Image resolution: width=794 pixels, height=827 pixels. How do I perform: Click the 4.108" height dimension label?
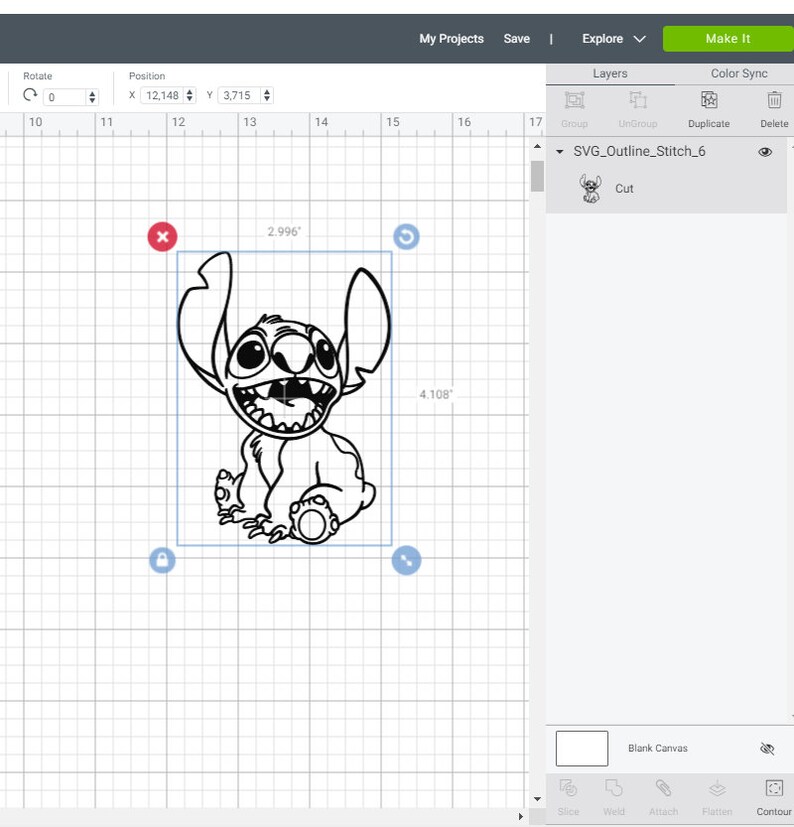436,395
